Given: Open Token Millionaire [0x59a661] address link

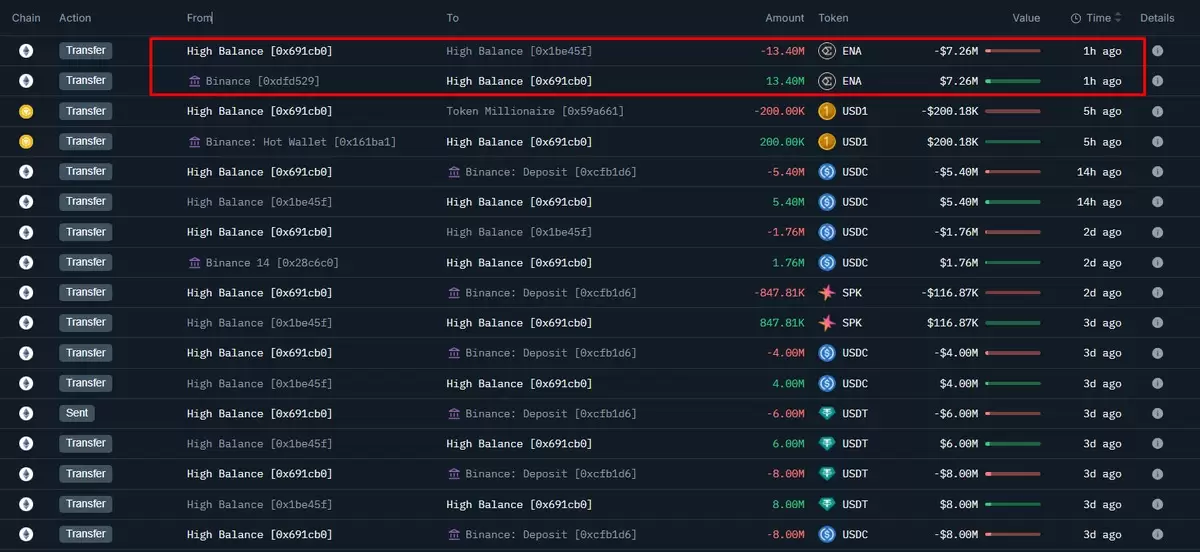Looking at the screenshot, I should pos(535,111).
